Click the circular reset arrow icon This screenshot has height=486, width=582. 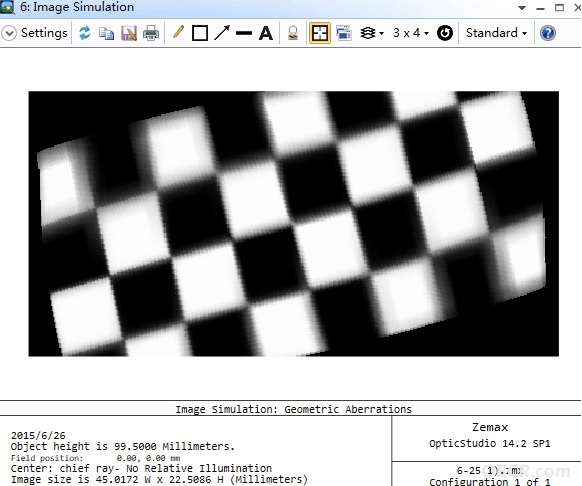(x=445, y=33)
